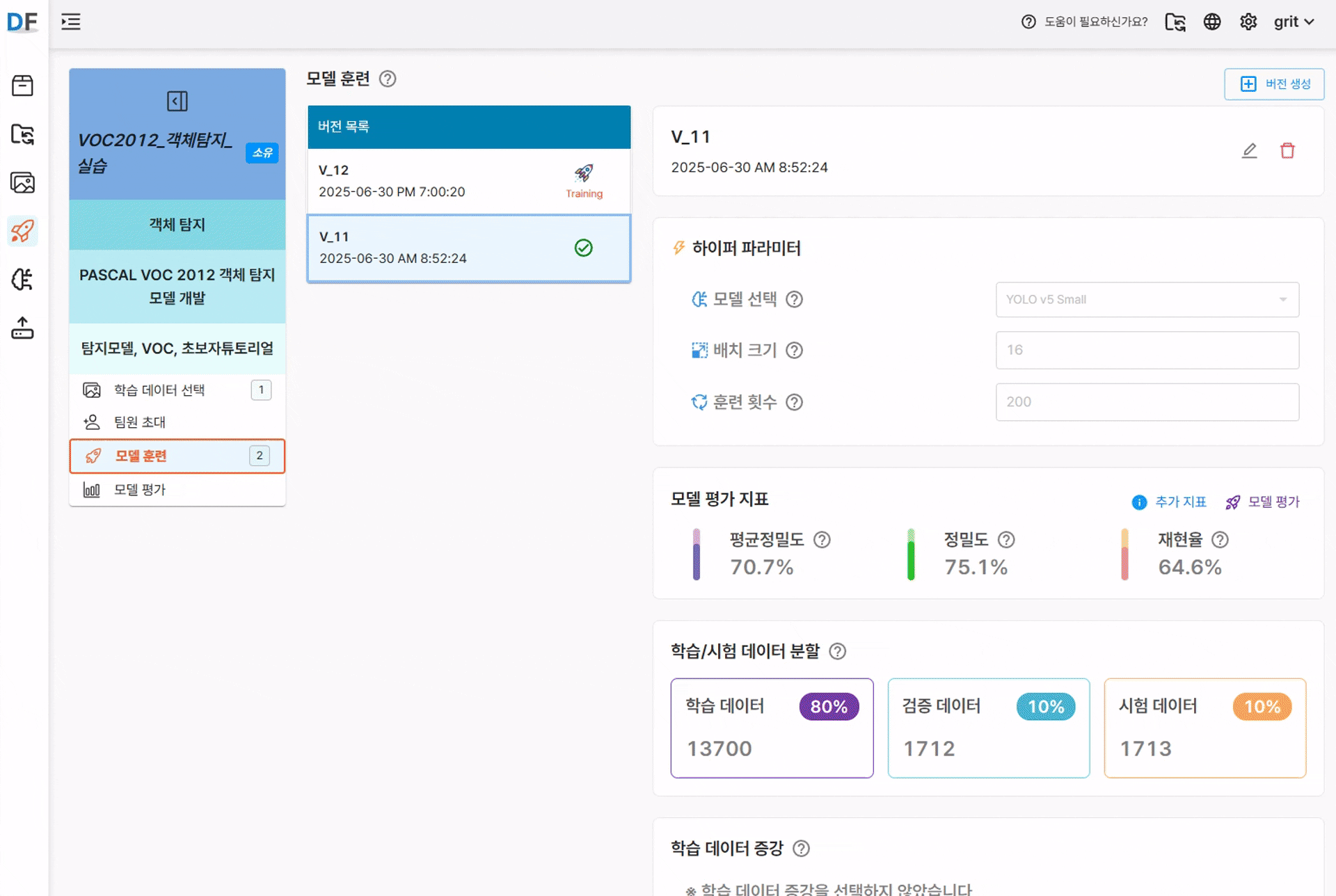Screen dimensions: 1336x896
Task: Select 모델 평가 menu item
Action: point(177,490)
